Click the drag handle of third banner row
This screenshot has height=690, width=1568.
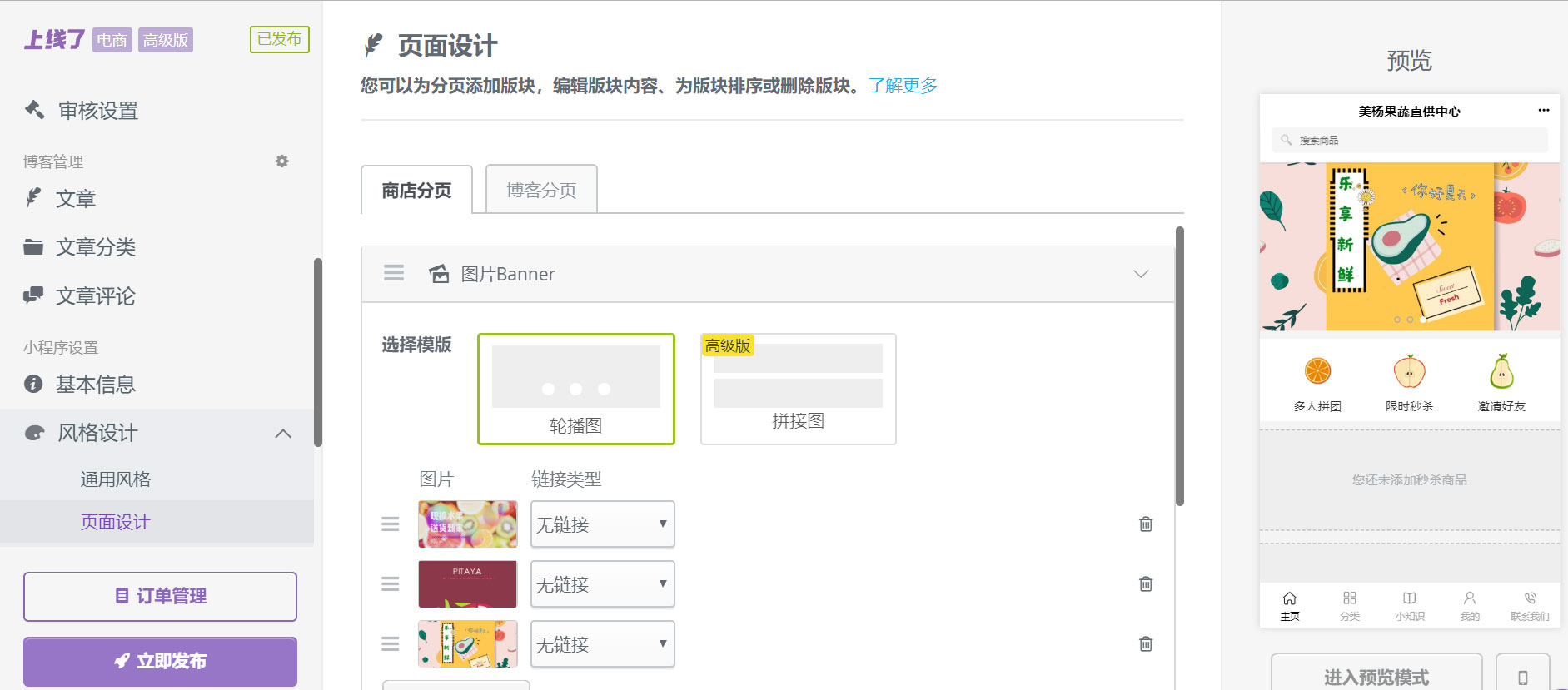tap(391, 643)
